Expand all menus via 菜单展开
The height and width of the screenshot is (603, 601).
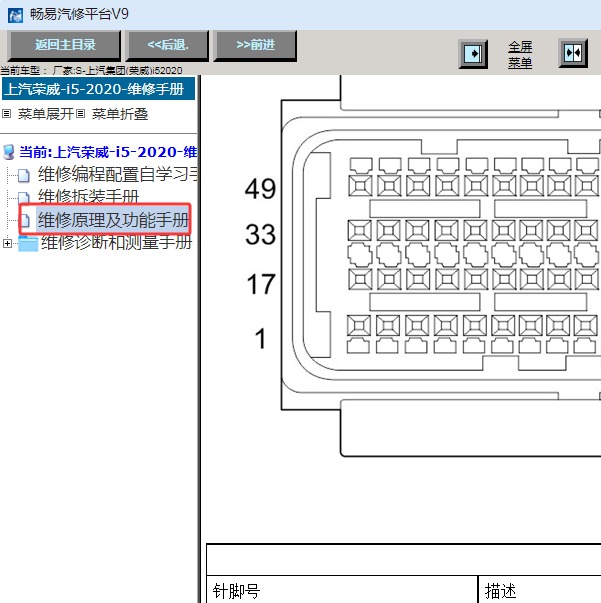(45, 114)
